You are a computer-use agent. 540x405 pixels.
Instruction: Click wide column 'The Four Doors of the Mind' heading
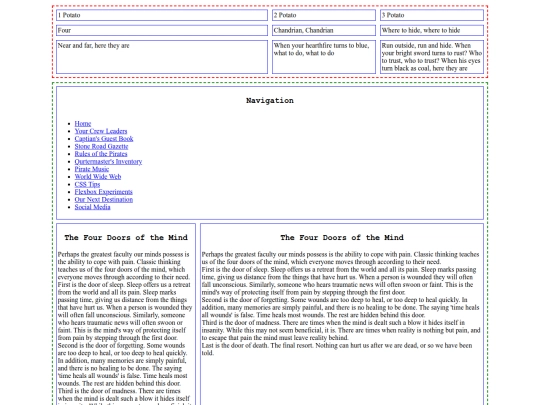click(342, 238)
